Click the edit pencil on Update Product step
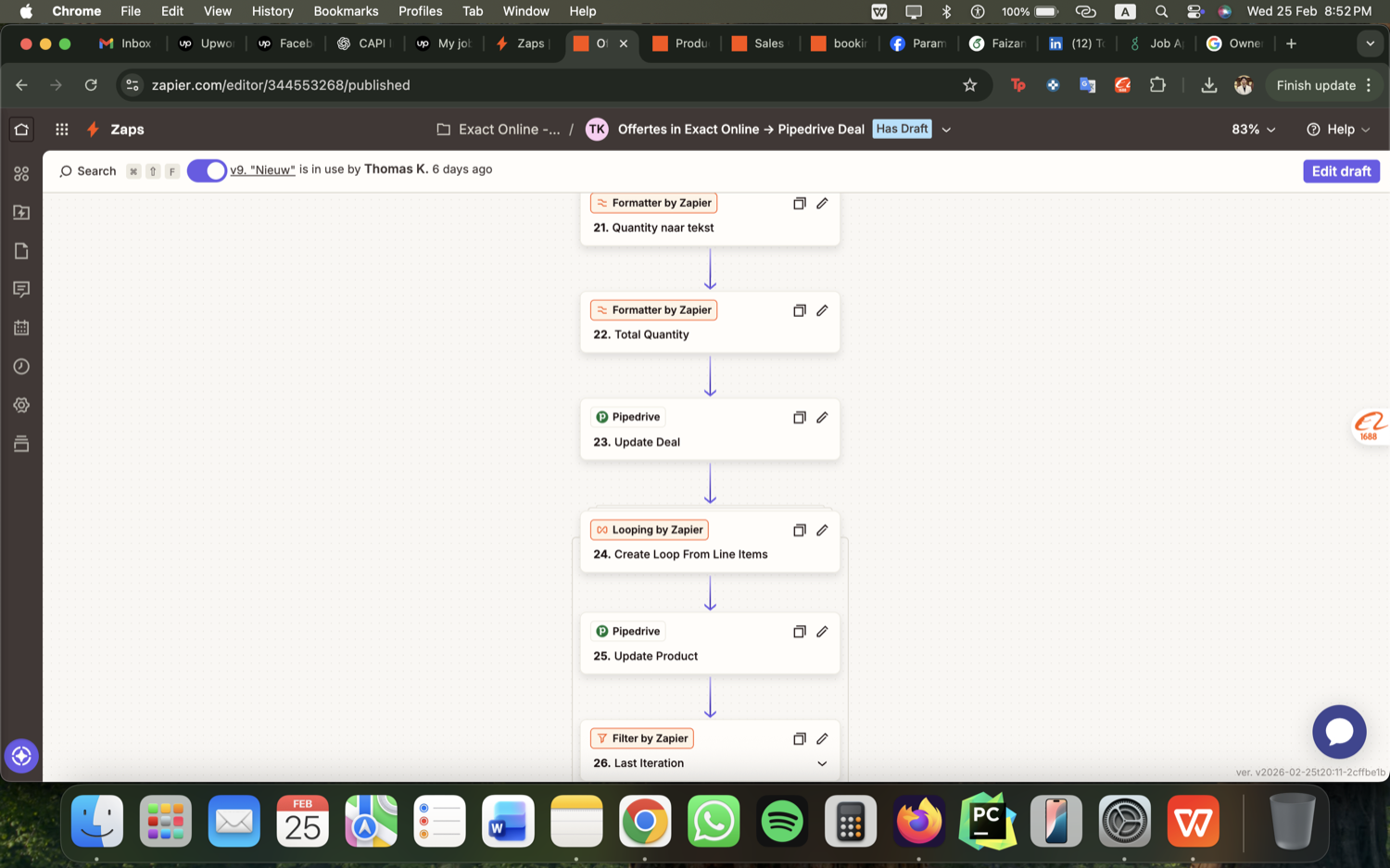Screen dimensions: 1390x868 pyautogui.click(x=822, y=632)
